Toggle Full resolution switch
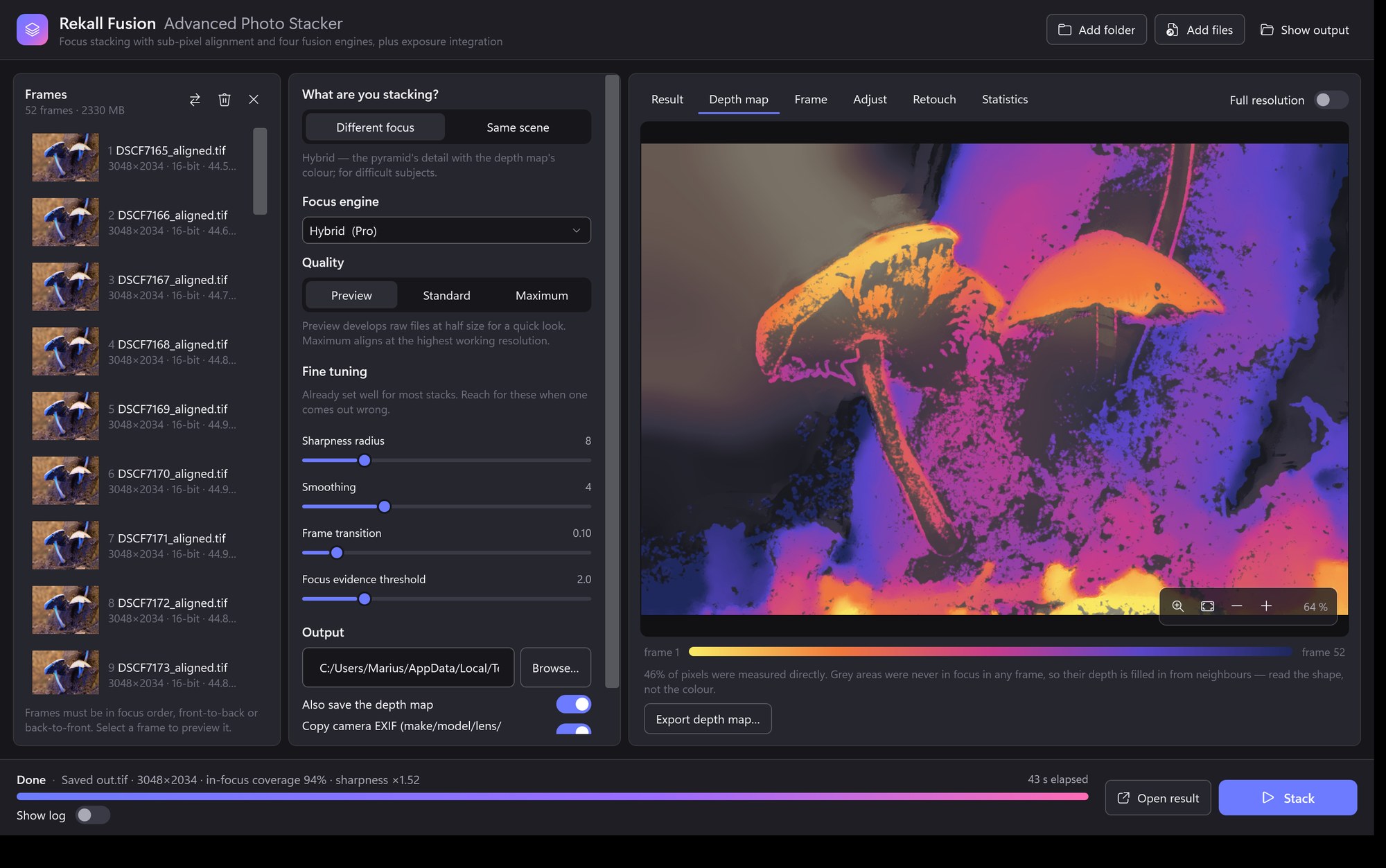The height and width of the screenshot is (868, 1386). pyautogui.click(x=1331, y=100)
